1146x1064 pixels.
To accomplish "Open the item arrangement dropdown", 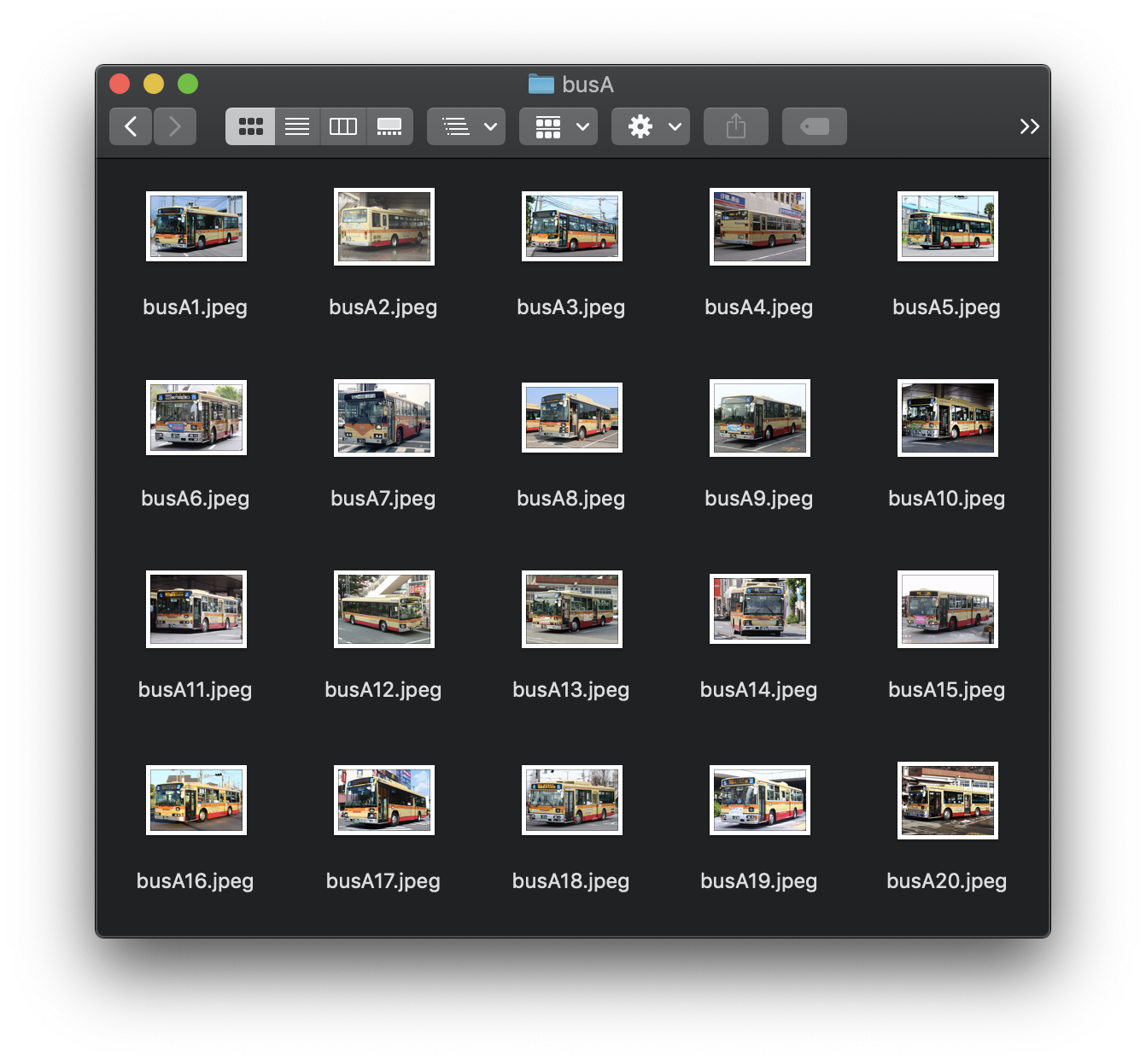I will 466,126.
